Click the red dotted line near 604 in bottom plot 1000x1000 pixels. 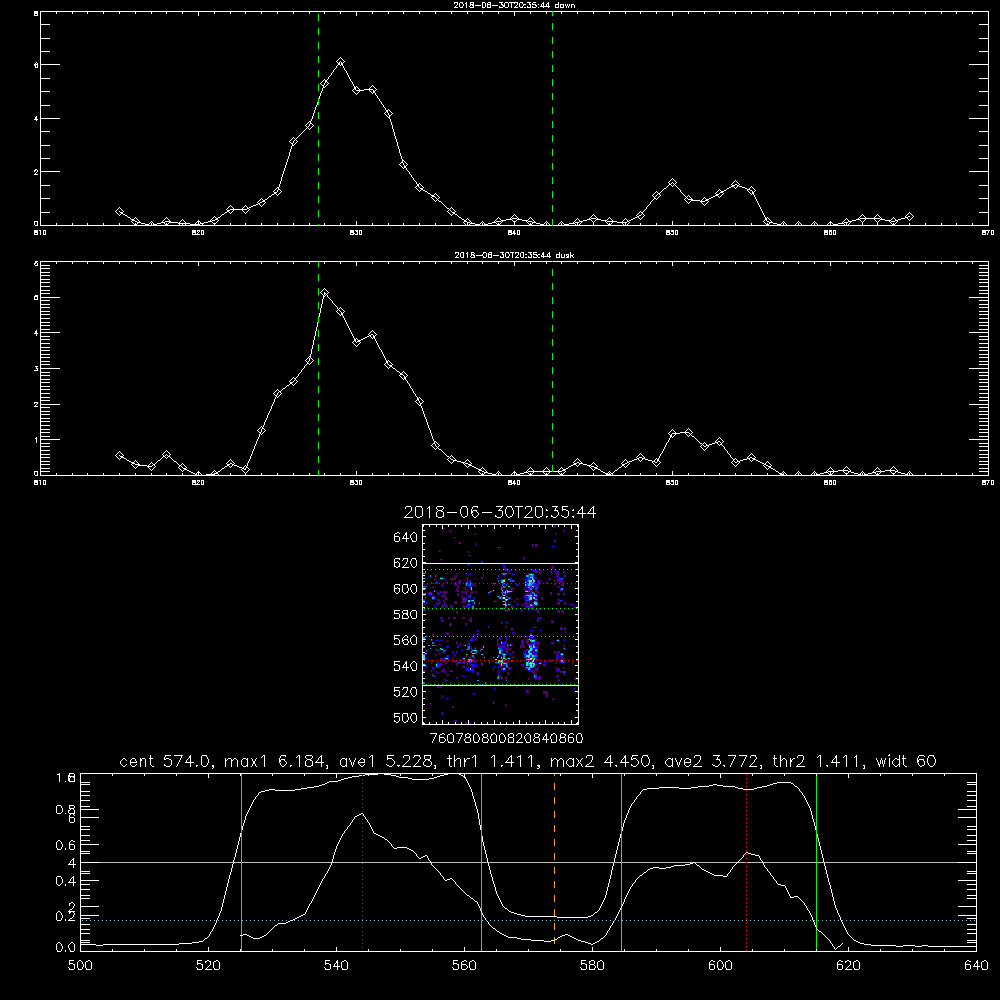pyautogui.click(x=746, y=862)
